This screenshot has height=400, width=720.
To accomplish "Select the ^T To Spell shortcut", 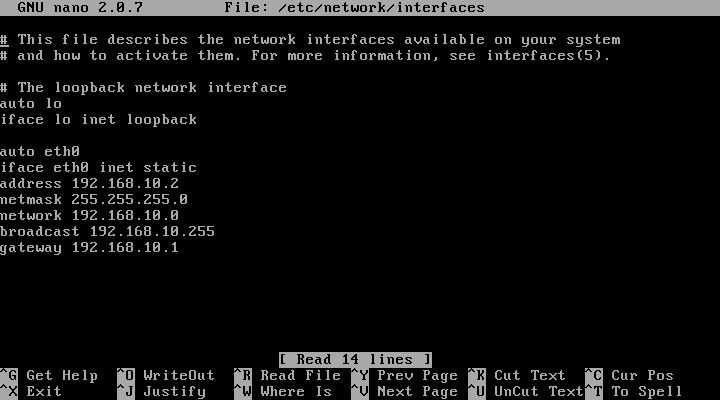I will tap(634, 392).
